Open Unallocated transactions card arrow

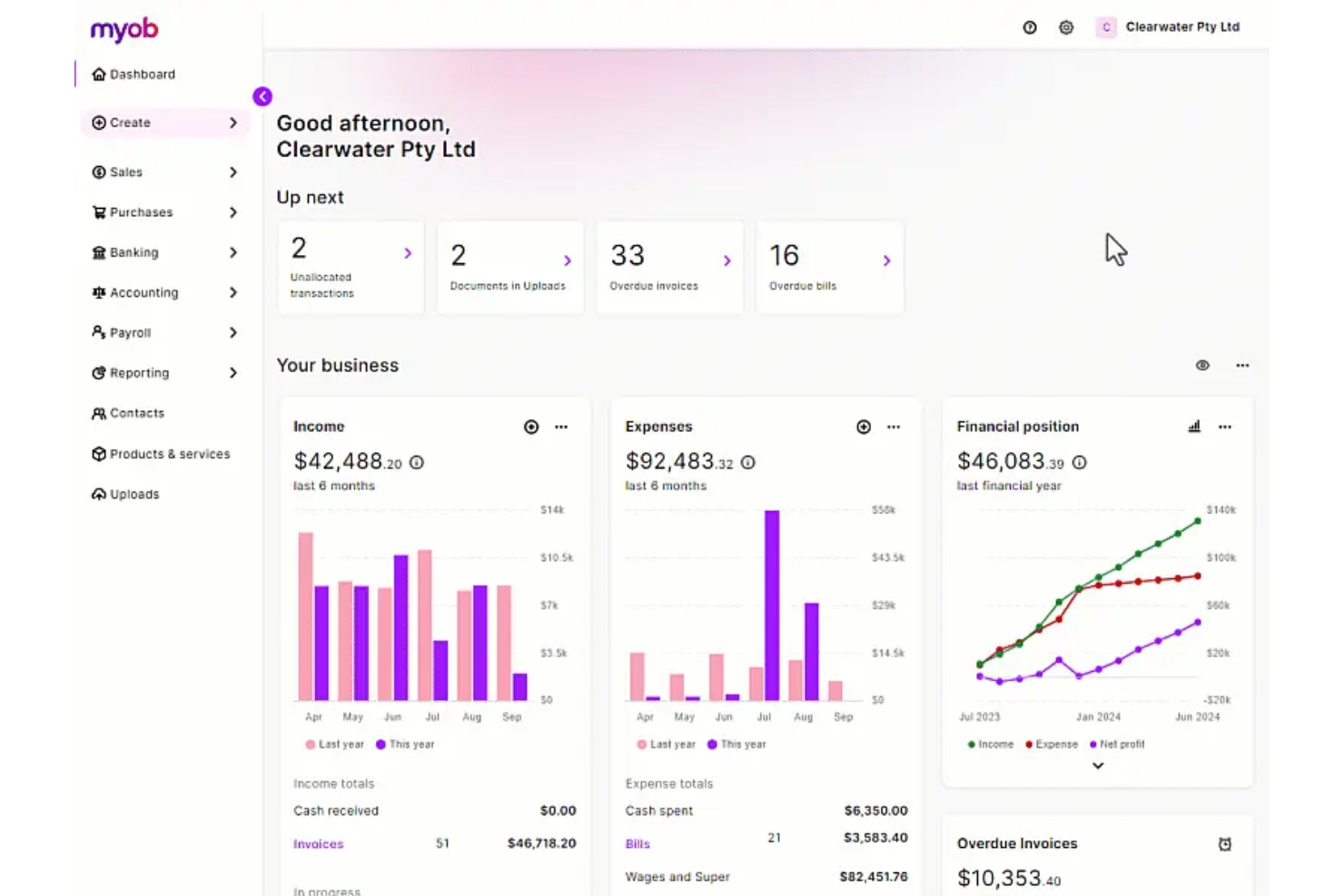408,253
